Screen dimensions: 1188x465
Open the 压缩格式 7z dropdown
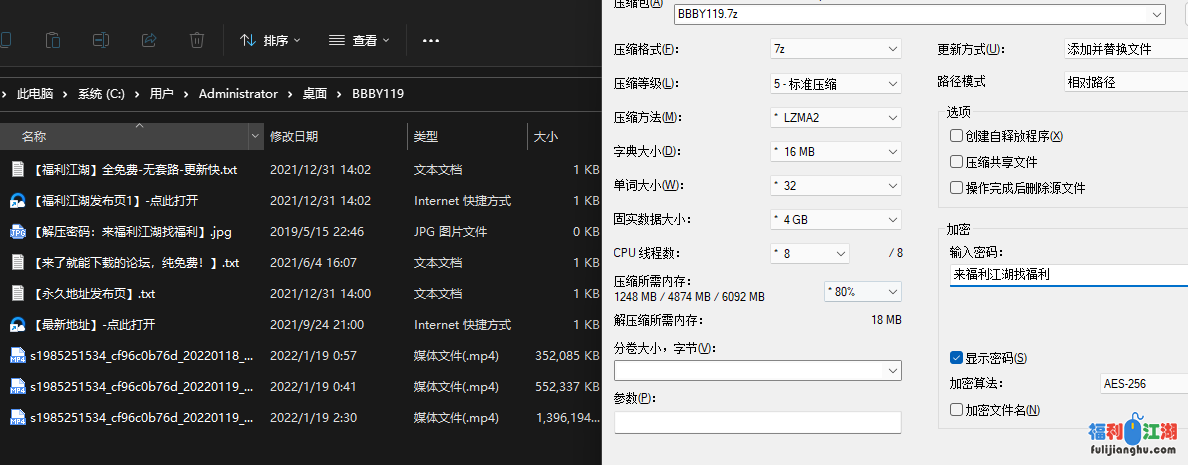tap(836, 49)
